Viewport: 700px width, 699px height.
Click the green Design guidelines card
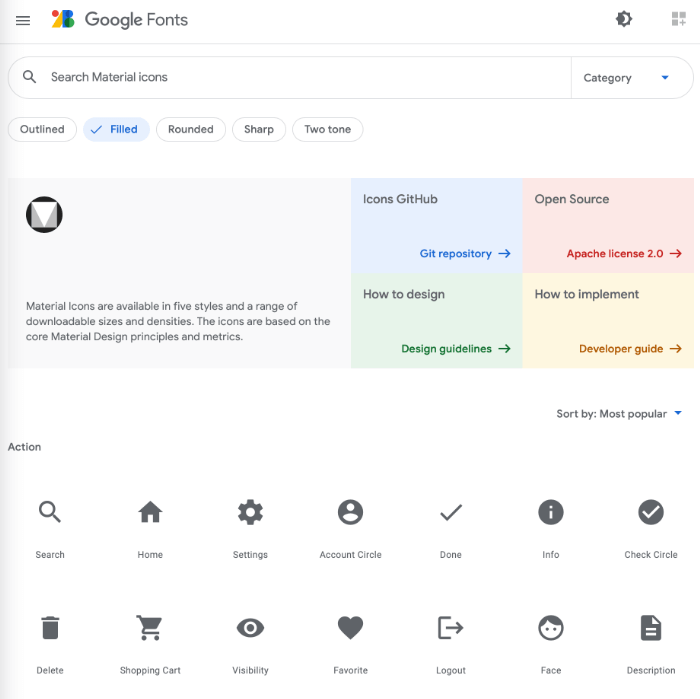pyautogui.click(x=437, y=320)
